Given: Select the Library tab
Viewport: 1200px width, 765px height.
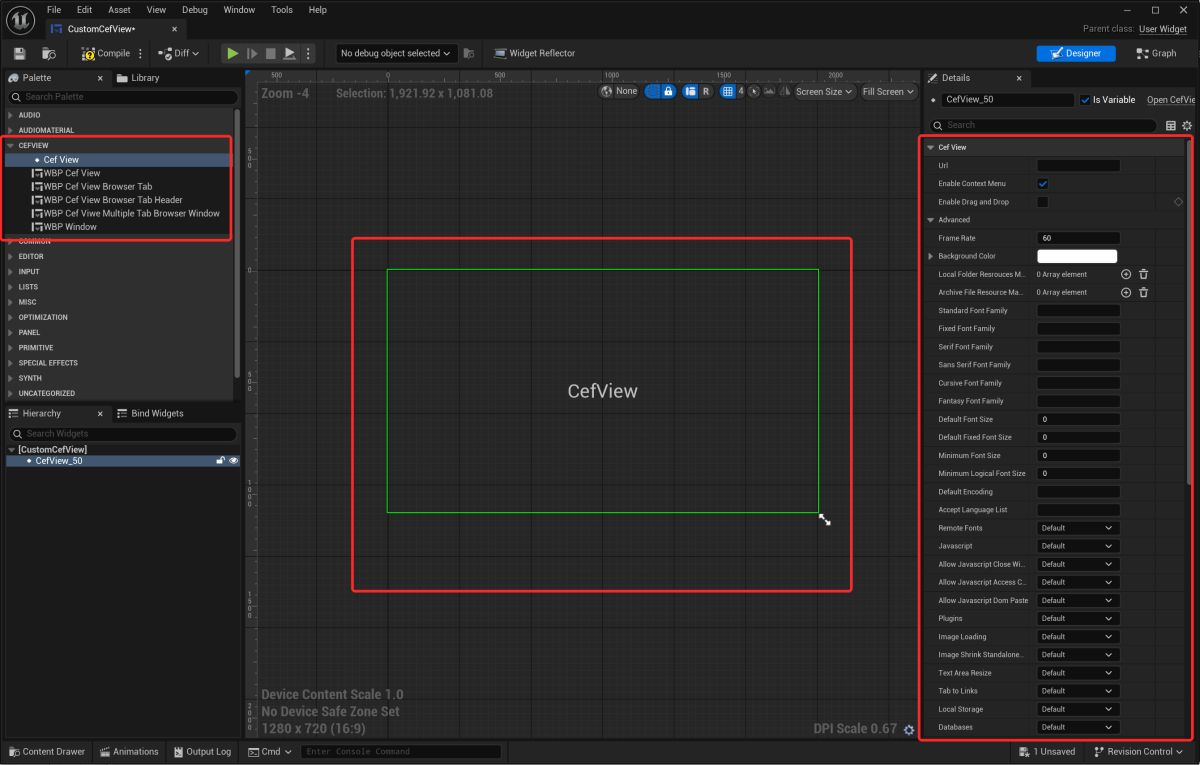Looking at the screenshot, I should pos(138,78).
